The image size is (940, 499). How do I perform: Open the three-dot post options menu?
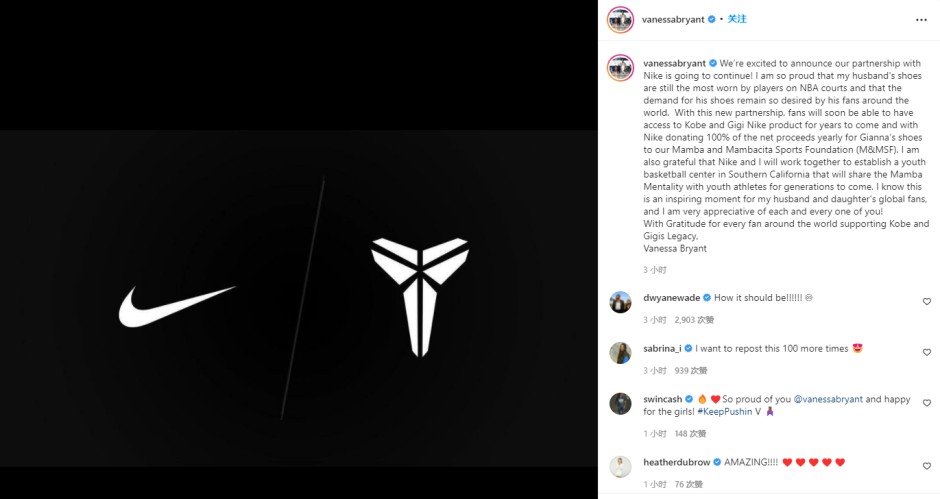[921, 20]
